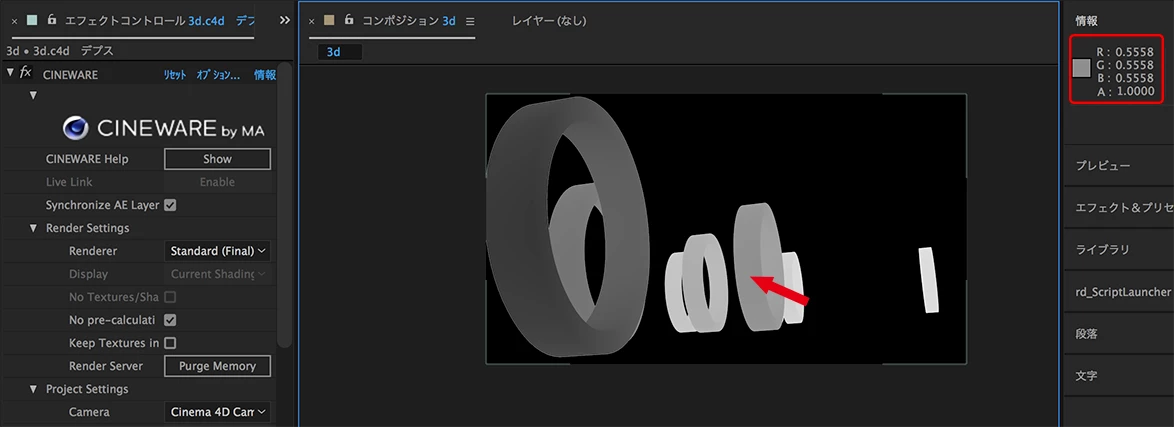Open the Camera Cinema 4D Camera dropdown
1174x427 pixels.
pos(217,412)
